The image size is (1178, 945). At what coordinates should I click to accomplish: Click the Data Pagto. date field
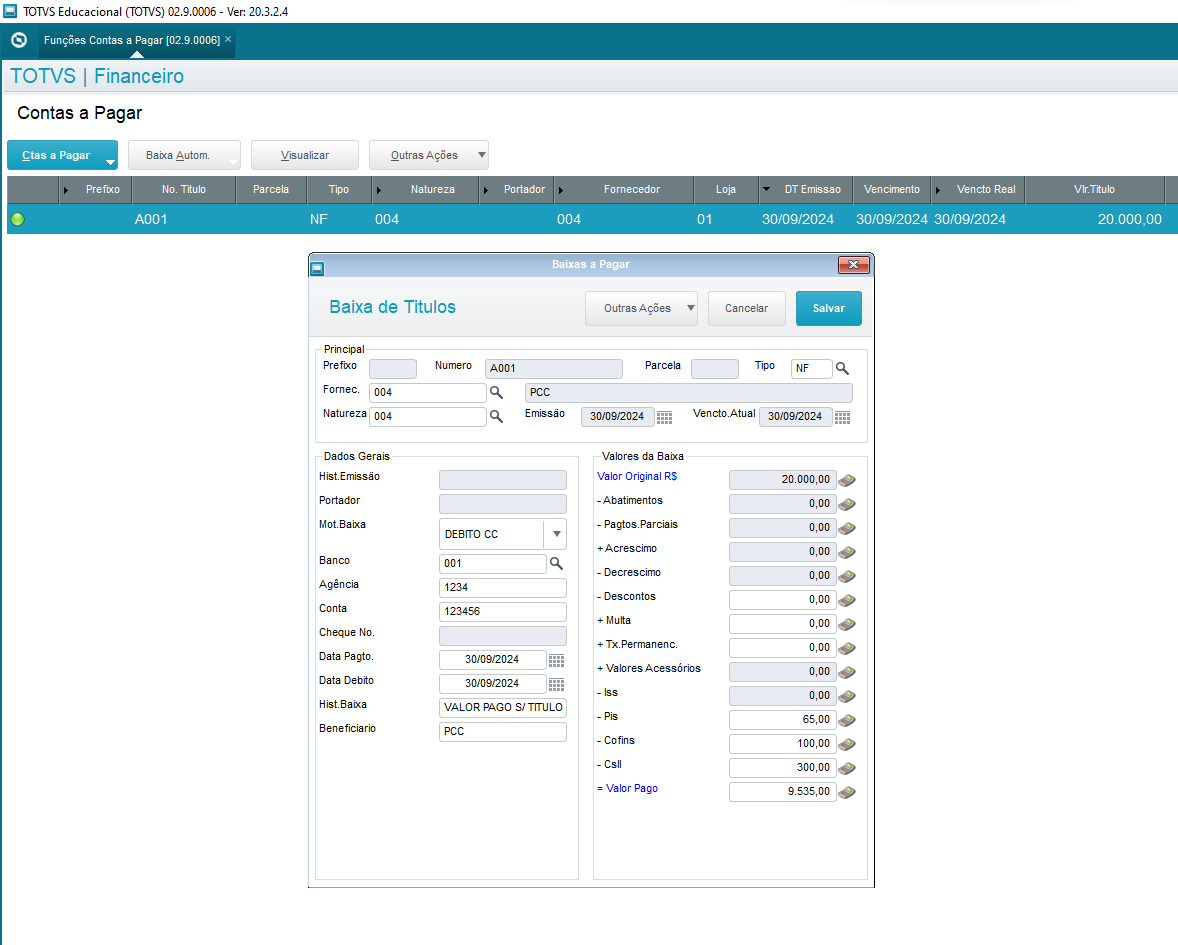coord(492,660)
